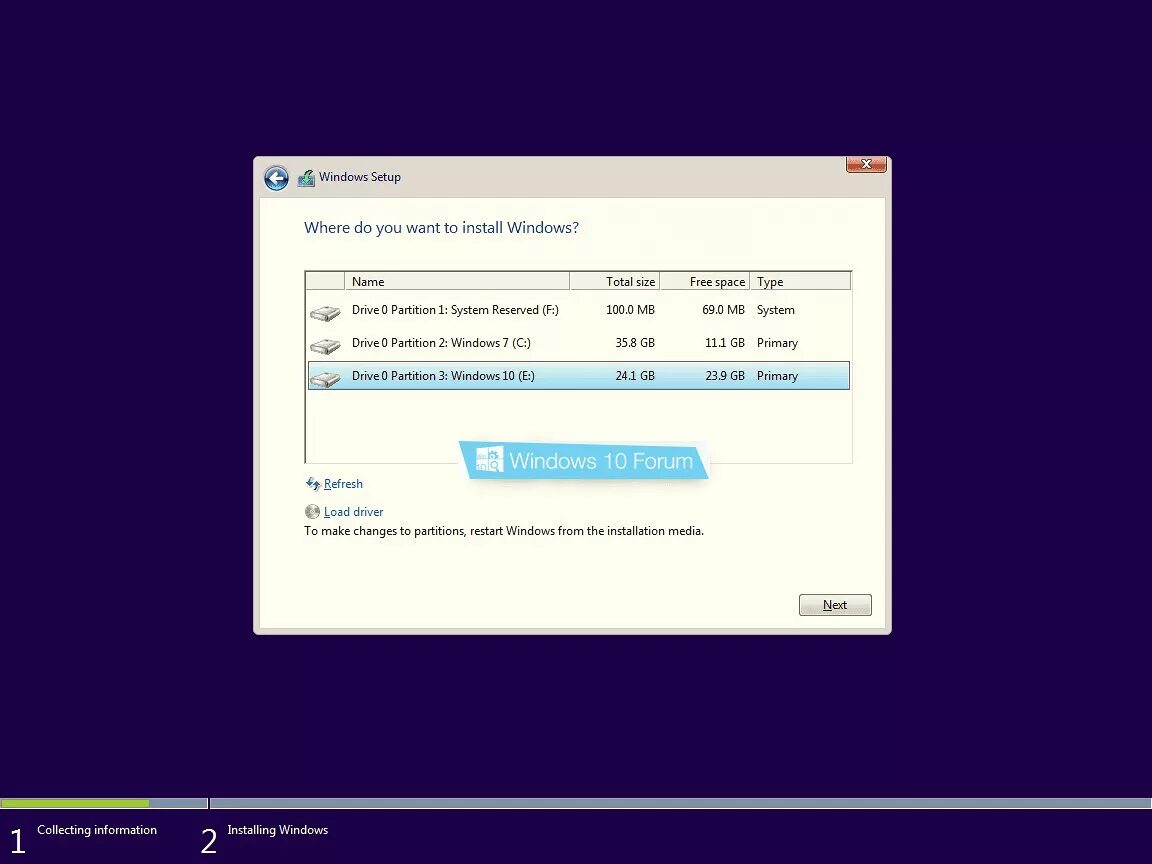Sort by the Free space column header

705,281
